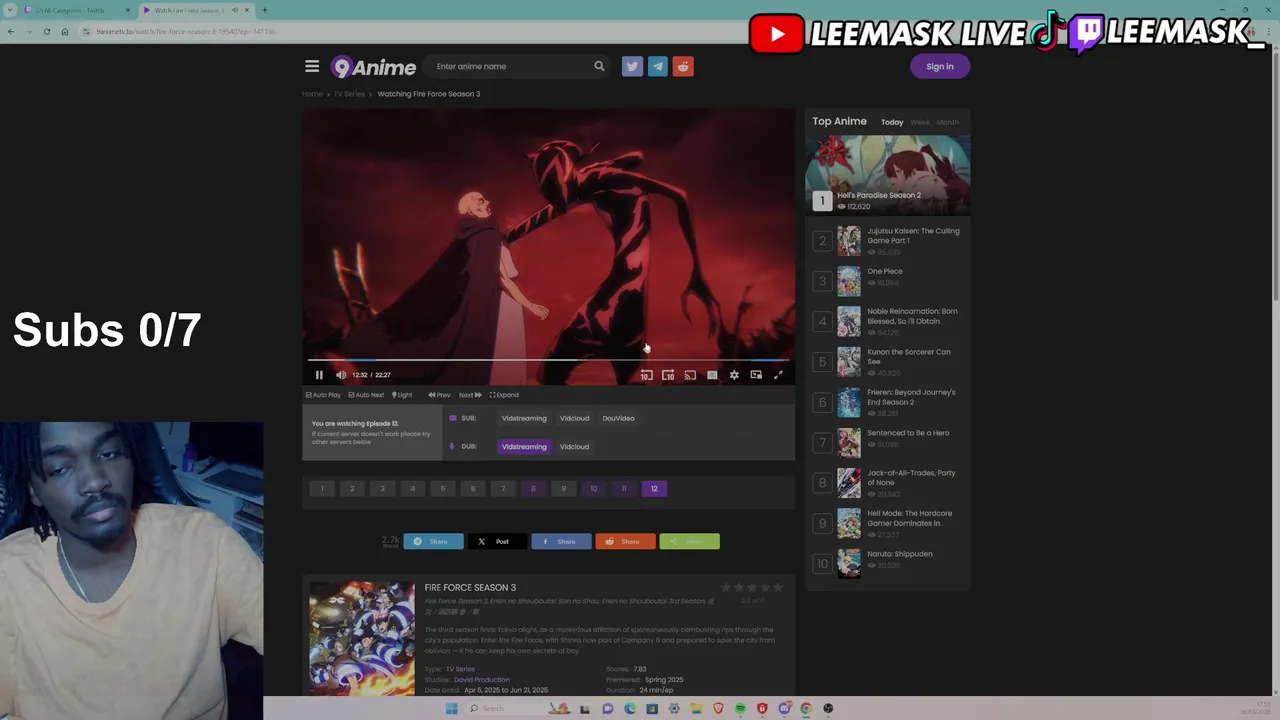The image size is (1280, 720).
Task: Switch Top Anime to Week tab
Action: [x=920, y=122]
